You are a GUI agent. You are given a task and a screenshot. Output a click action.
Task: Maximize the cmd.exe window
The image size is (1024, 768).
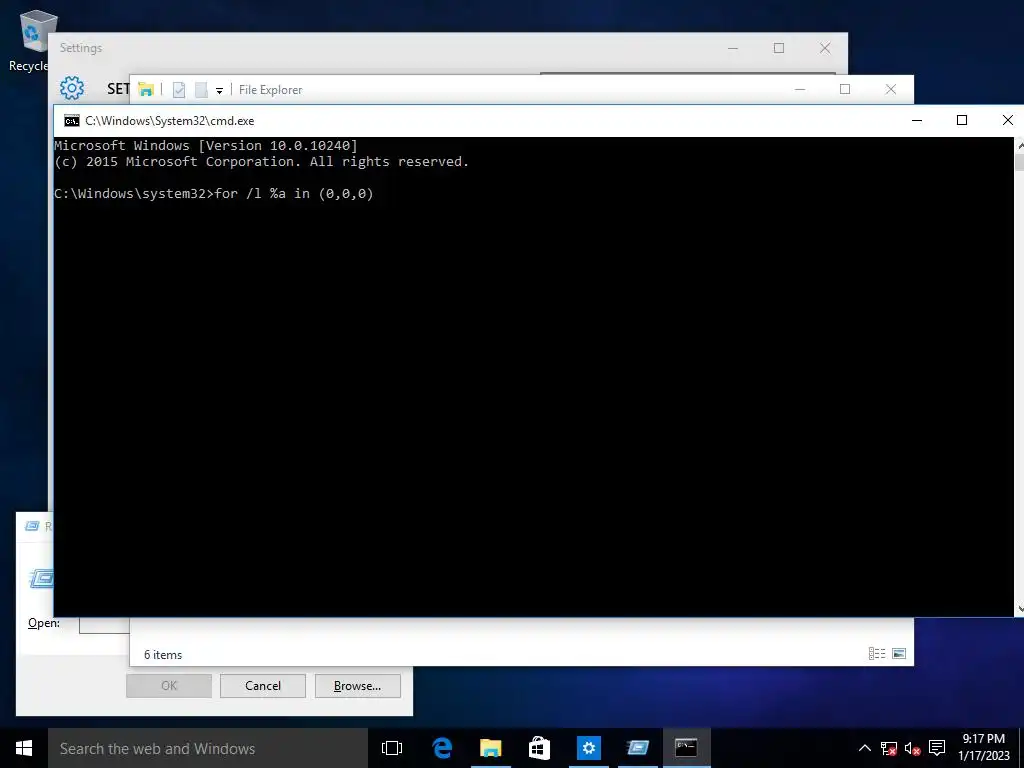962,120
